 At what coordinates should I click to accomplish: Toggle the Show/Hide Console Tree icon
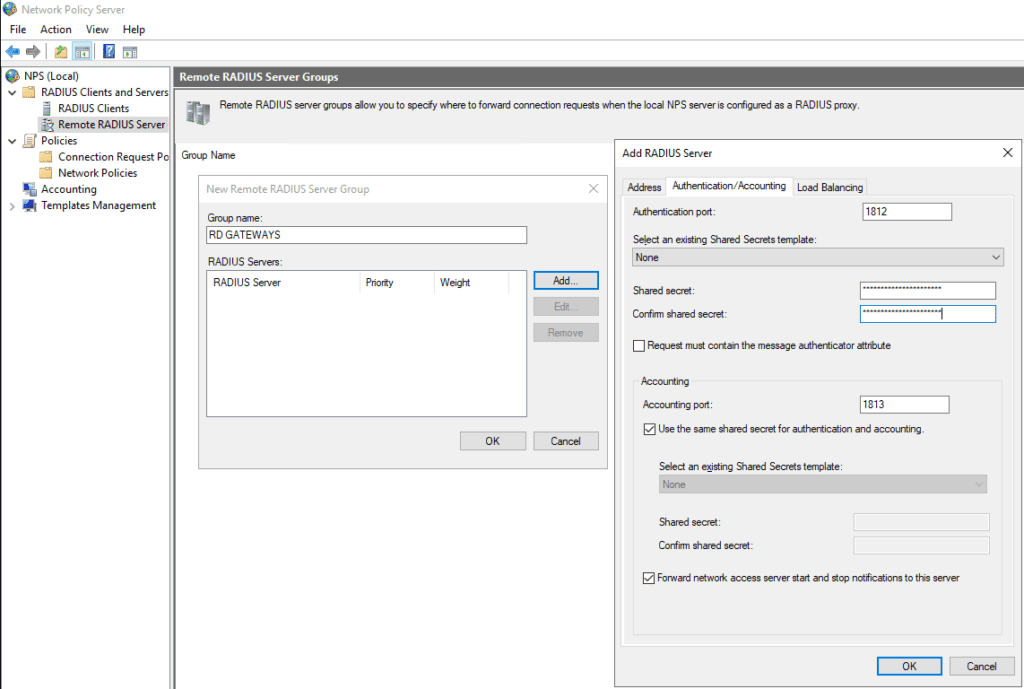[82, 52]
